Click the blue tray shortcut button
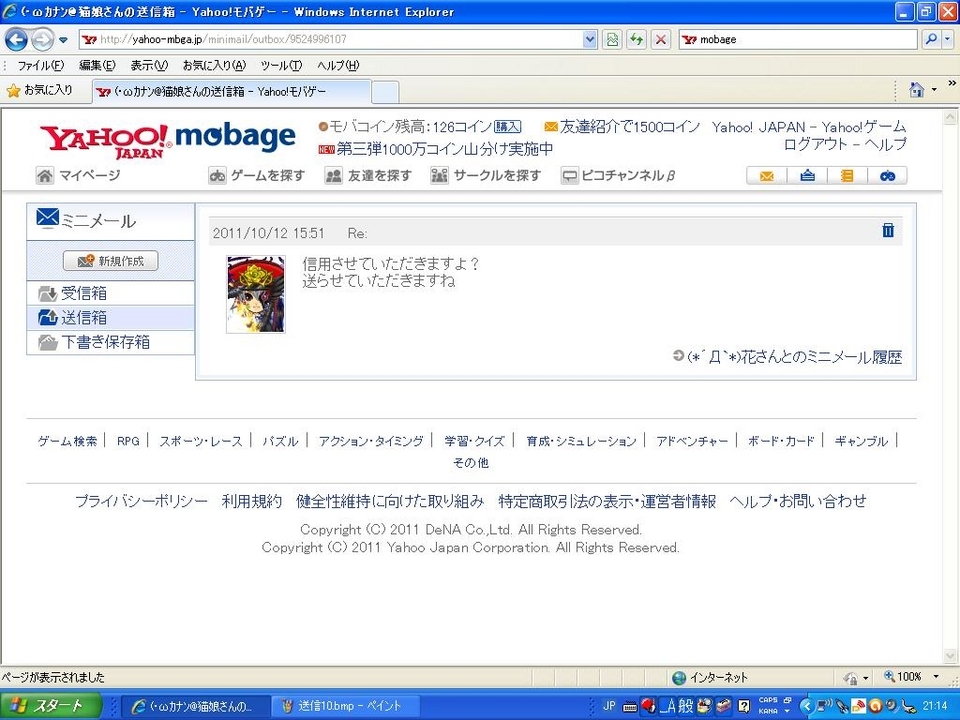Viewport: 960px width, 720px height. point(807,176)
